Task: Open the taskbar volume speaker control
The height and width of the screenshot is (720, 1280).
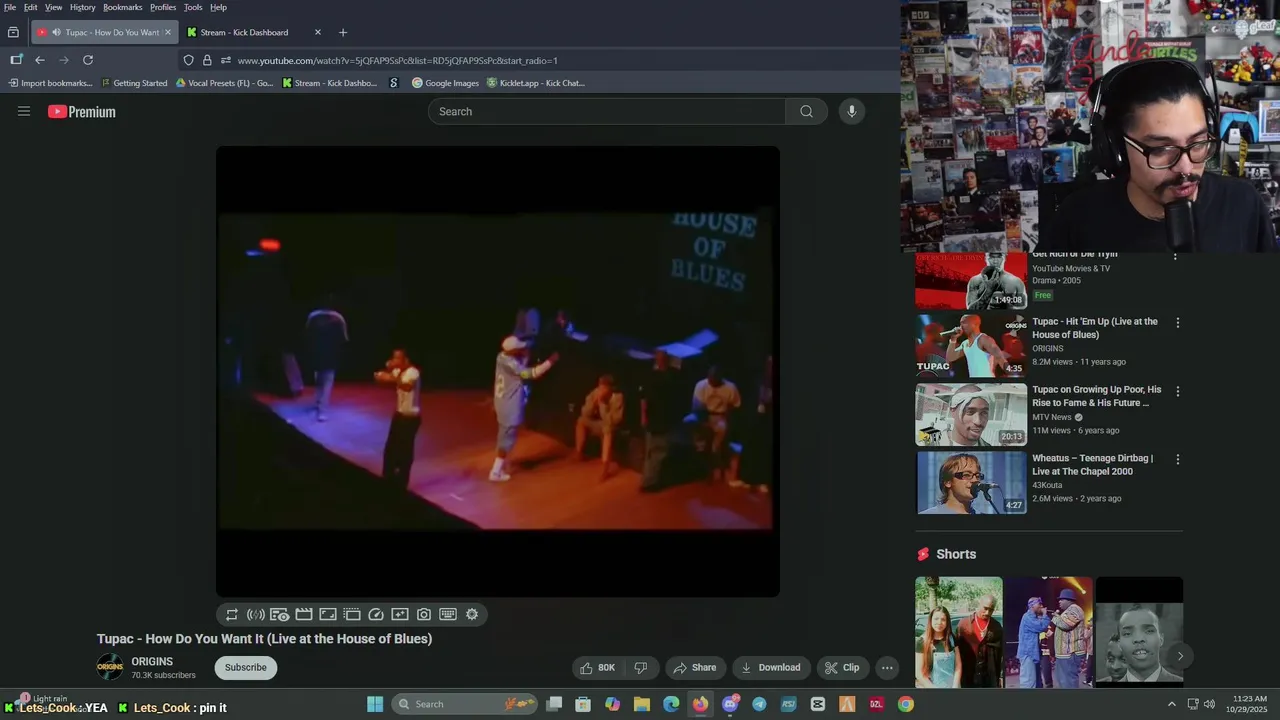Action: pyautogui.click(x=1209, y=704)
